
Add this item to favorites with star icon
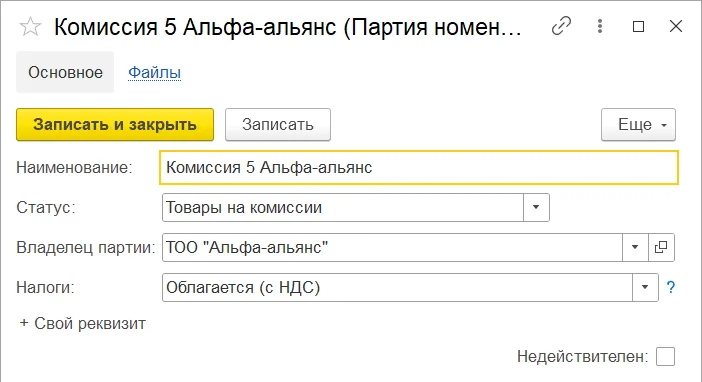pos(30,27)
